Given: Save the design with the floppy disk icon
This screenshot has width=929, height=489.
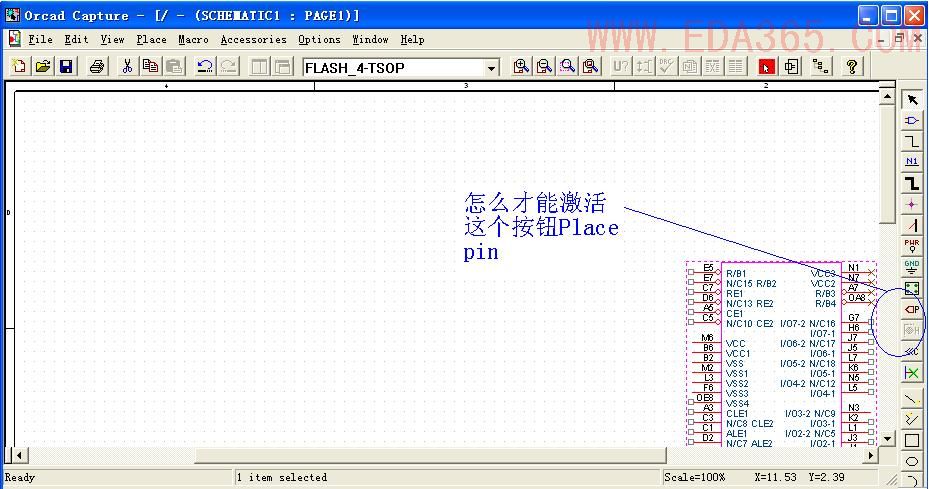Looking at the screenshot, I should 66,66.
